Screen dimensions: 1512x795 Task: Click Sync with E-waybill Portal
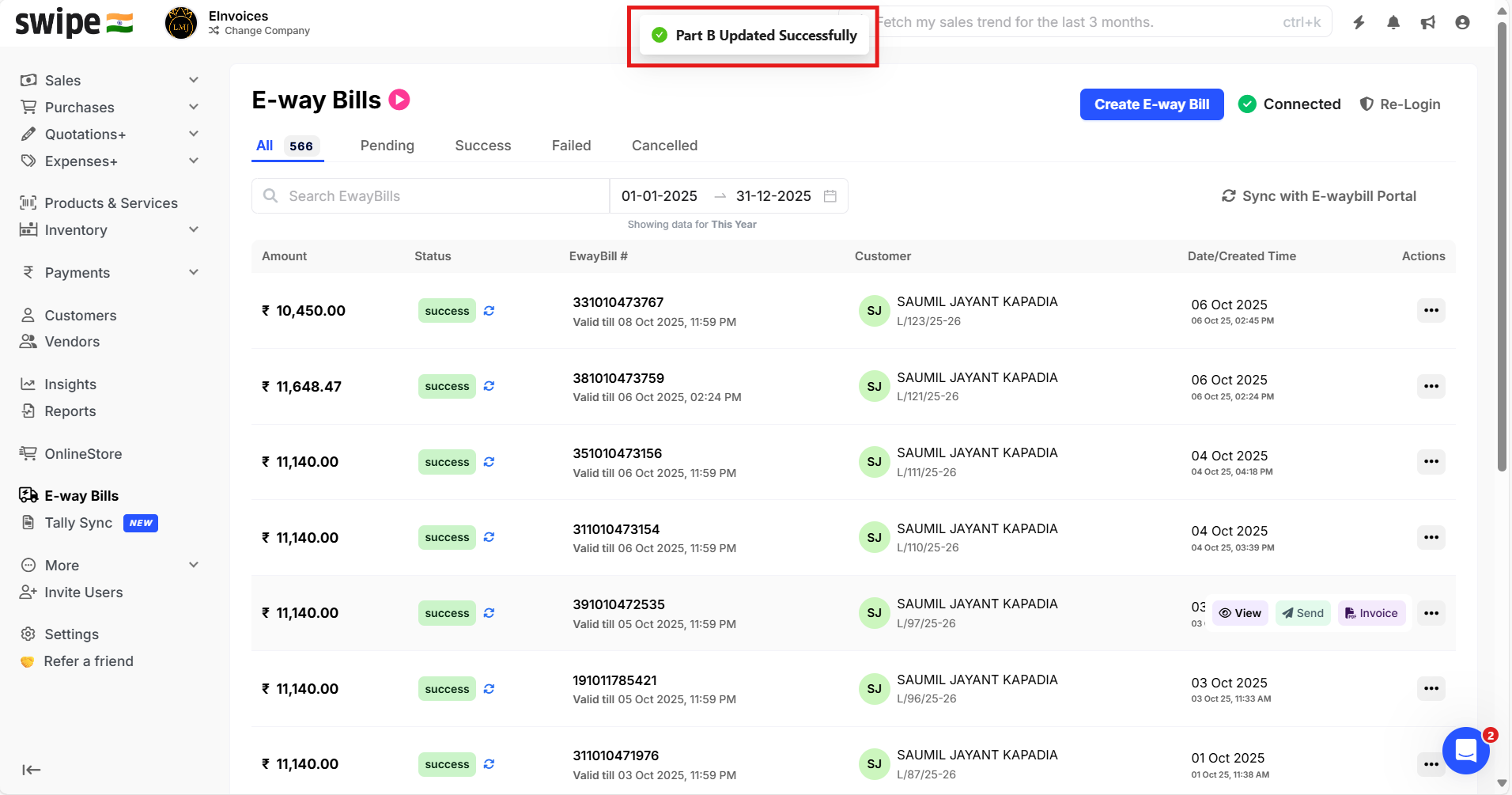pyautogui.click(x=1318, y=196)
